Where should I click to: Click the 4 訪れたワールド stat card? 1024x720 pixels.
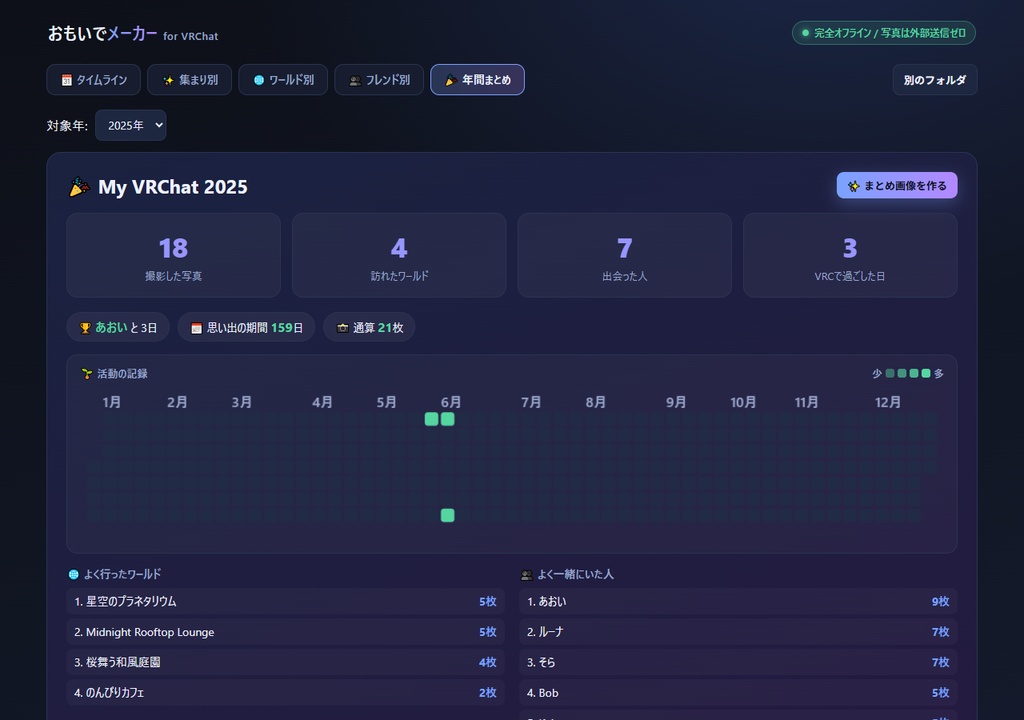click(399, 255)
